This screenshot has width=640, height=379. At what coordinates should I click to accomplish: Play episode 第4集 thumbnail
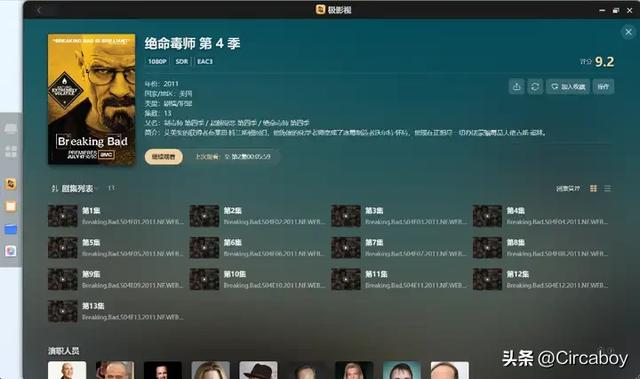(487, 216)
